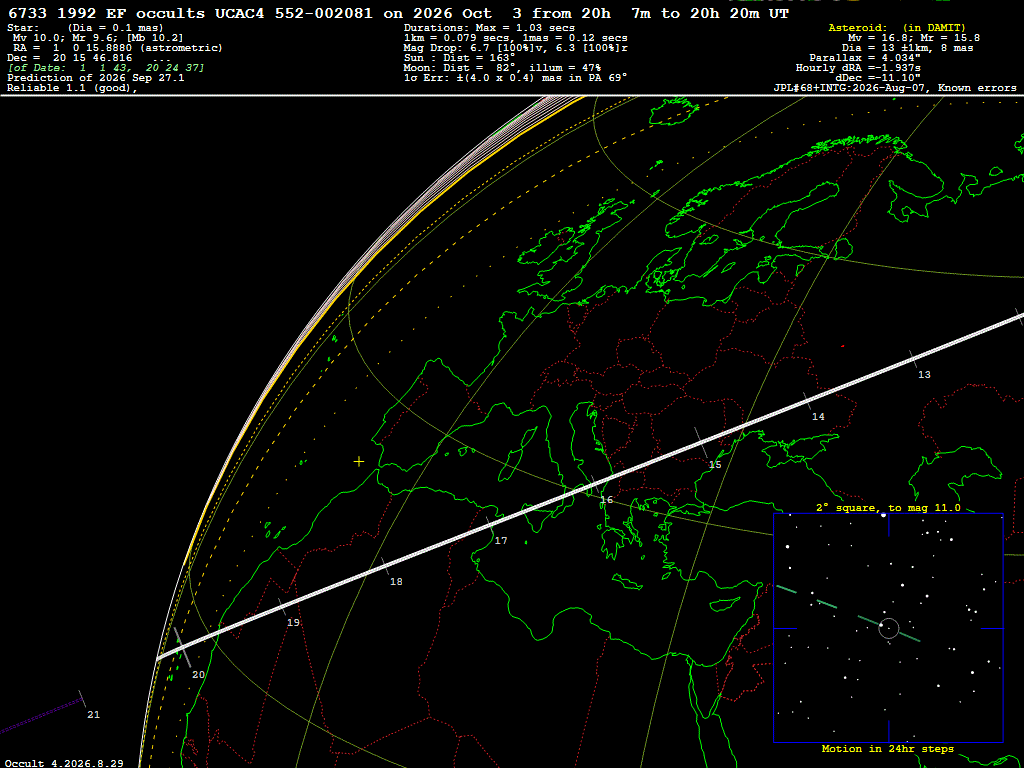
Task: Click the 'Reliable 1.1 (good)' status text
Action: (x=72, y=88)
